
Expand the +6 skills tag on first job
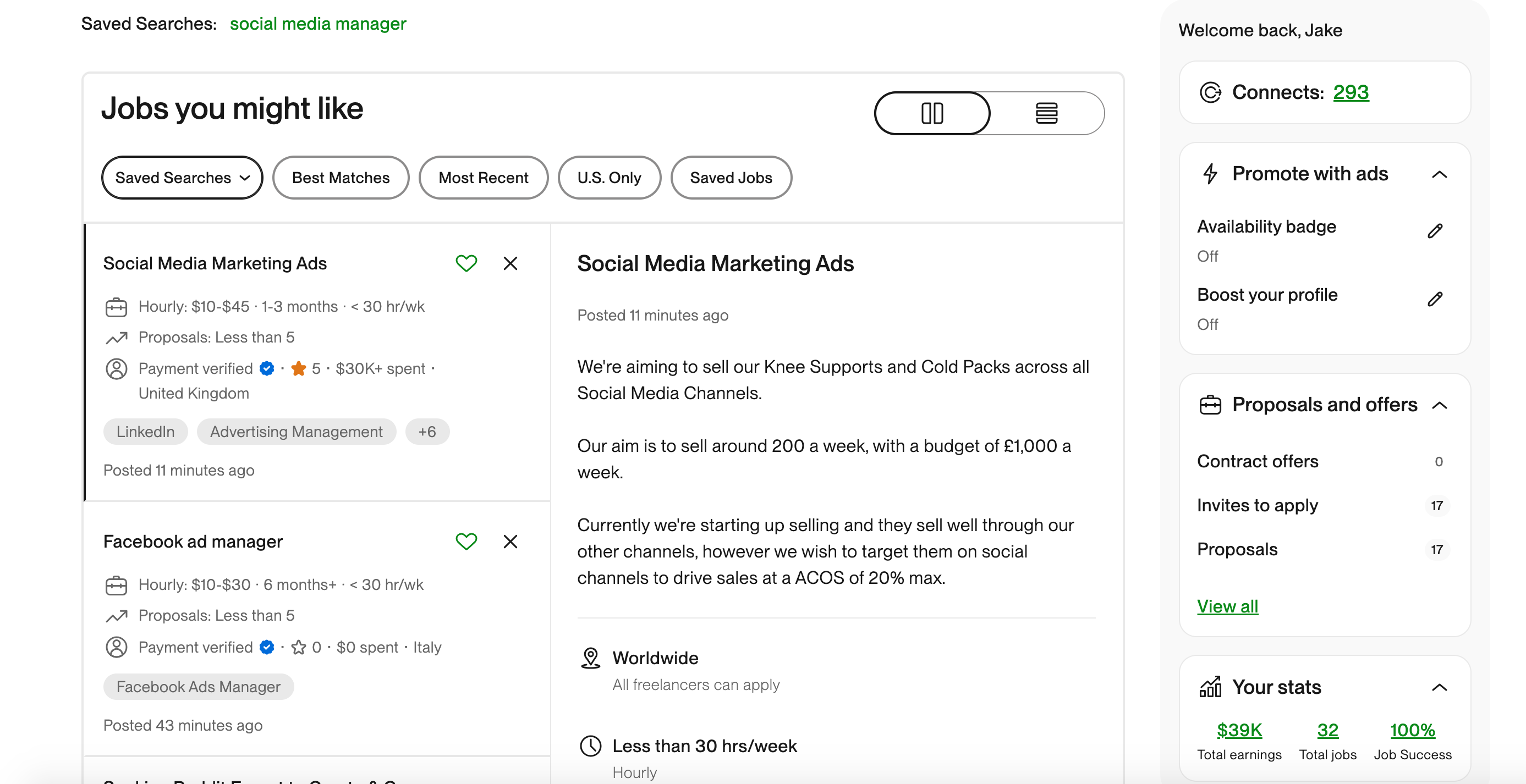pyautogui.click(x=427, y=431)
